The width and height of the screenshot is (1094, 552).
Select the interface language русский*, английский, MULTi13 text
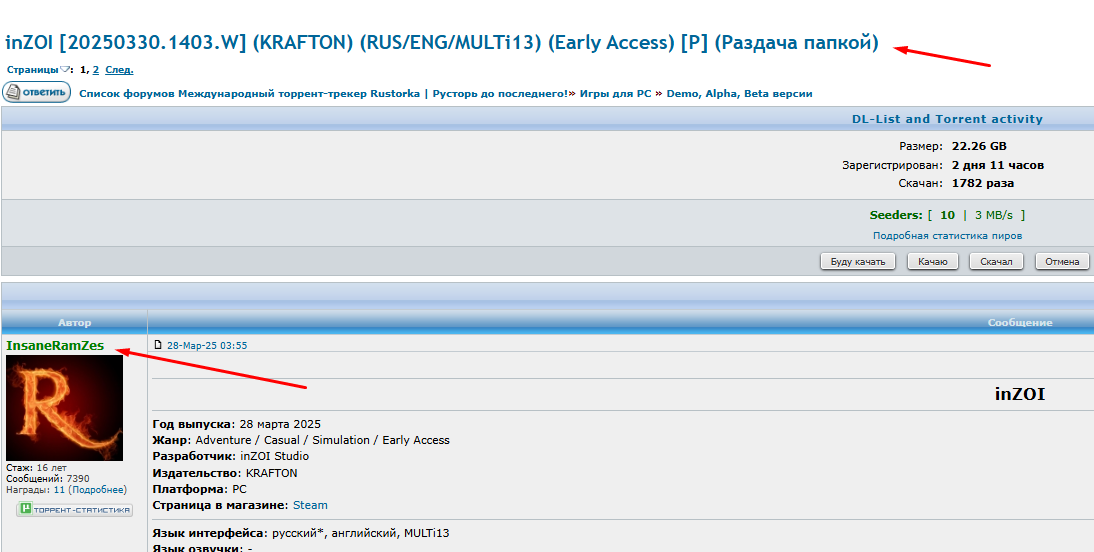360,533
